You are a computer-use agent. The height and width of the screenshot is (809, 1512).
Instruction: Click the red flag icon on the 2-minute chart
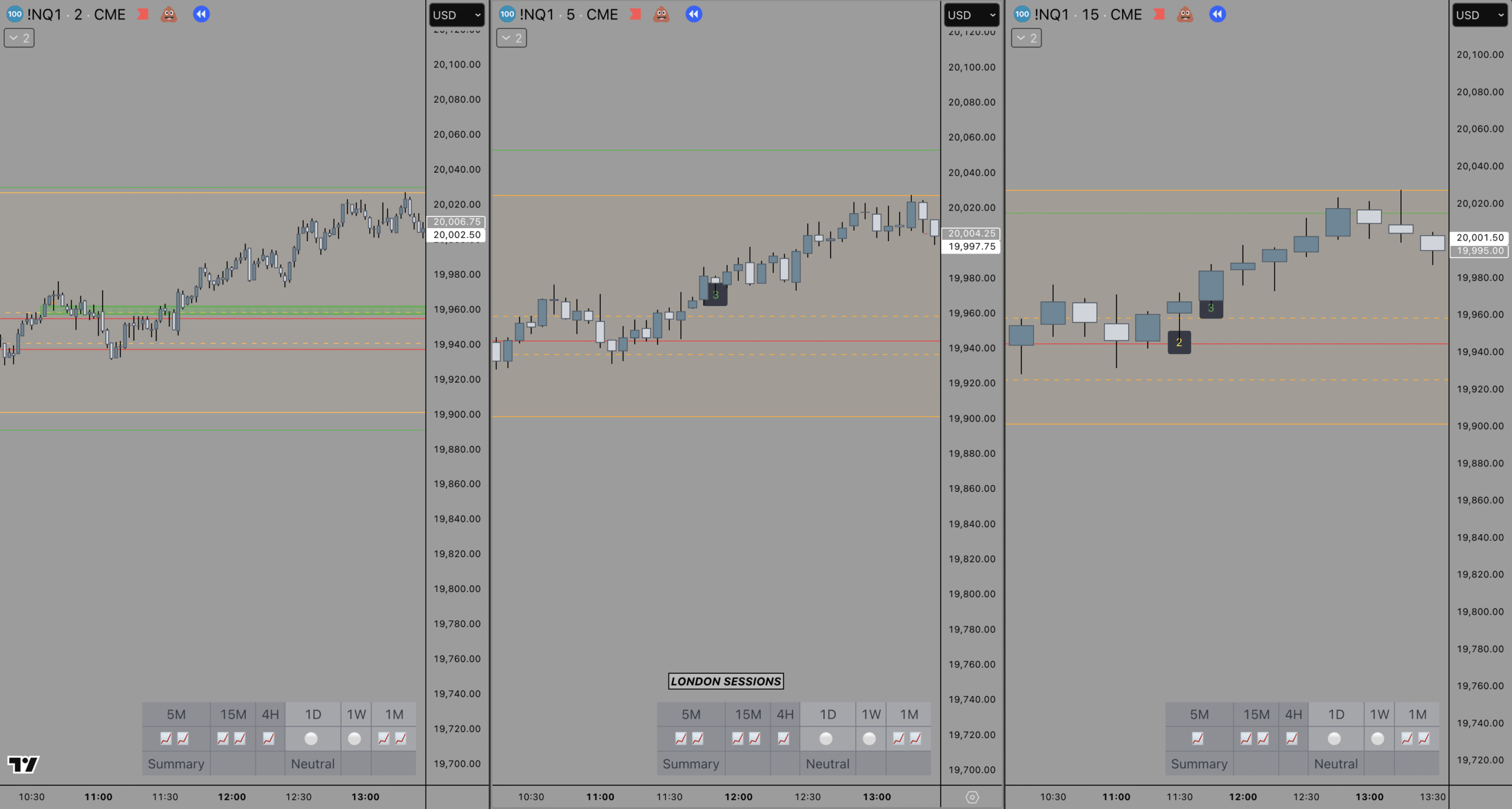click(143, 14)
